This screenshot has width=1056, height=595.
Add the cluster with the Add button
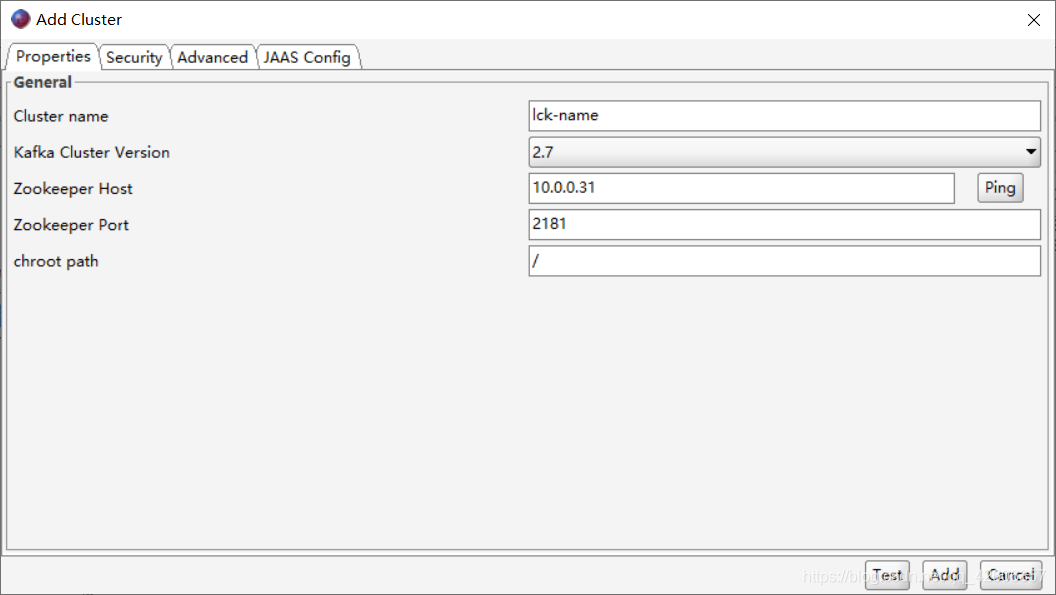(x=944, y=575)
